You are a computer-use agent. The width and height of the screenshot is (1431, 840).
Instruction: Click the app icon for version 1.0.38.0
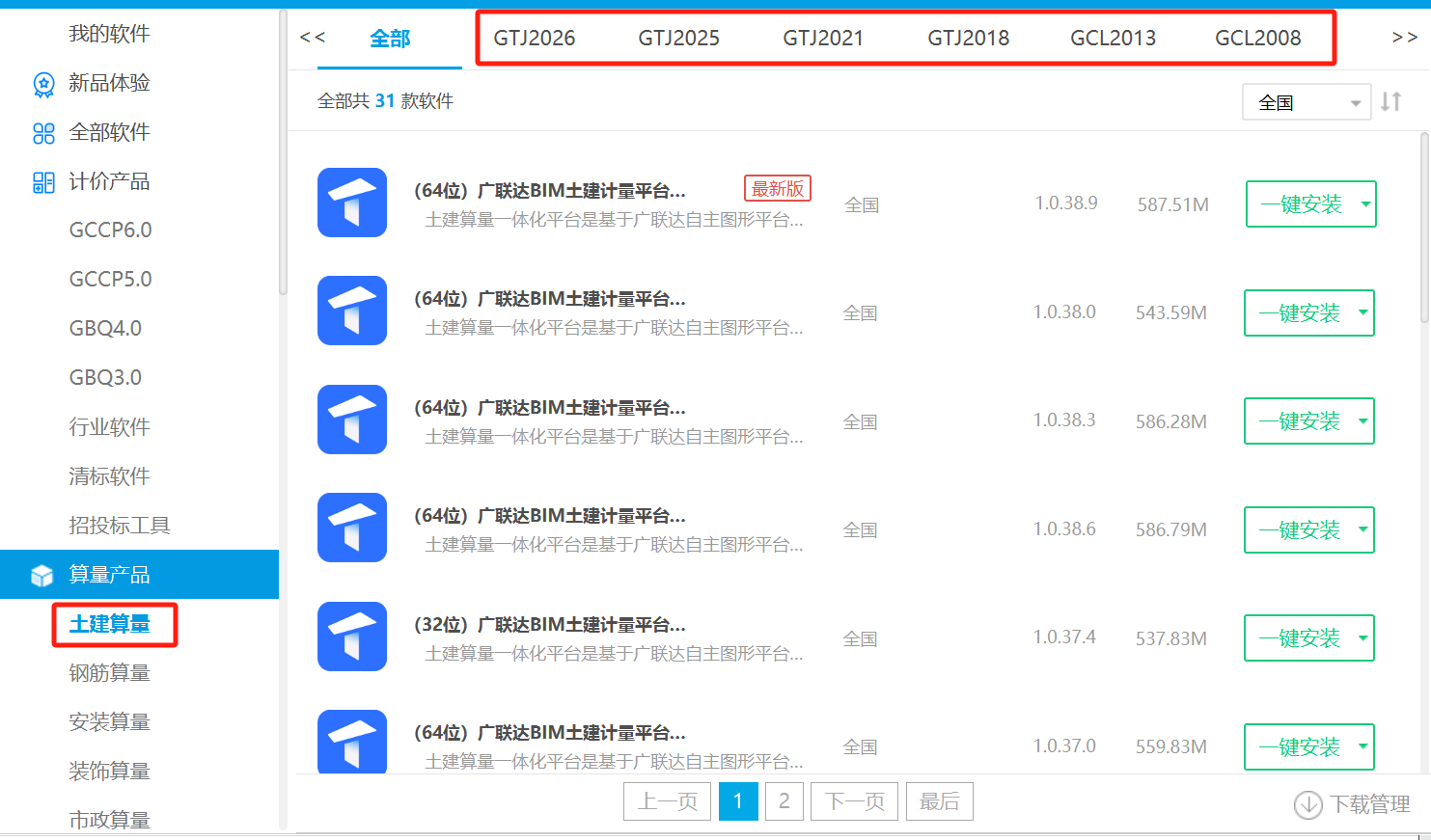click(352, 311)
